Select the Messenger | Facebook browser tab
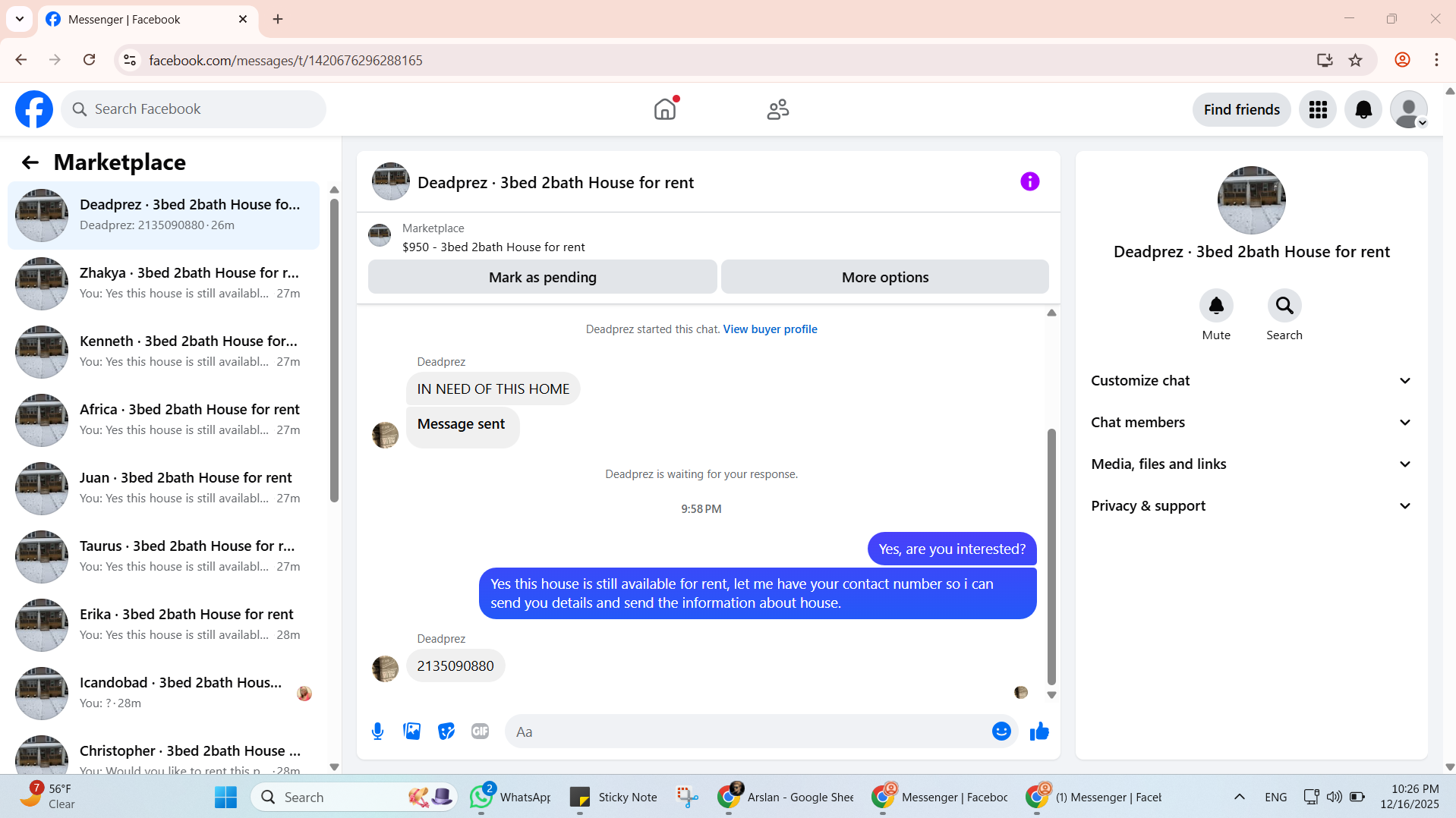The width and height of the screenshot is (1456, 818). (x=147, y=19)
